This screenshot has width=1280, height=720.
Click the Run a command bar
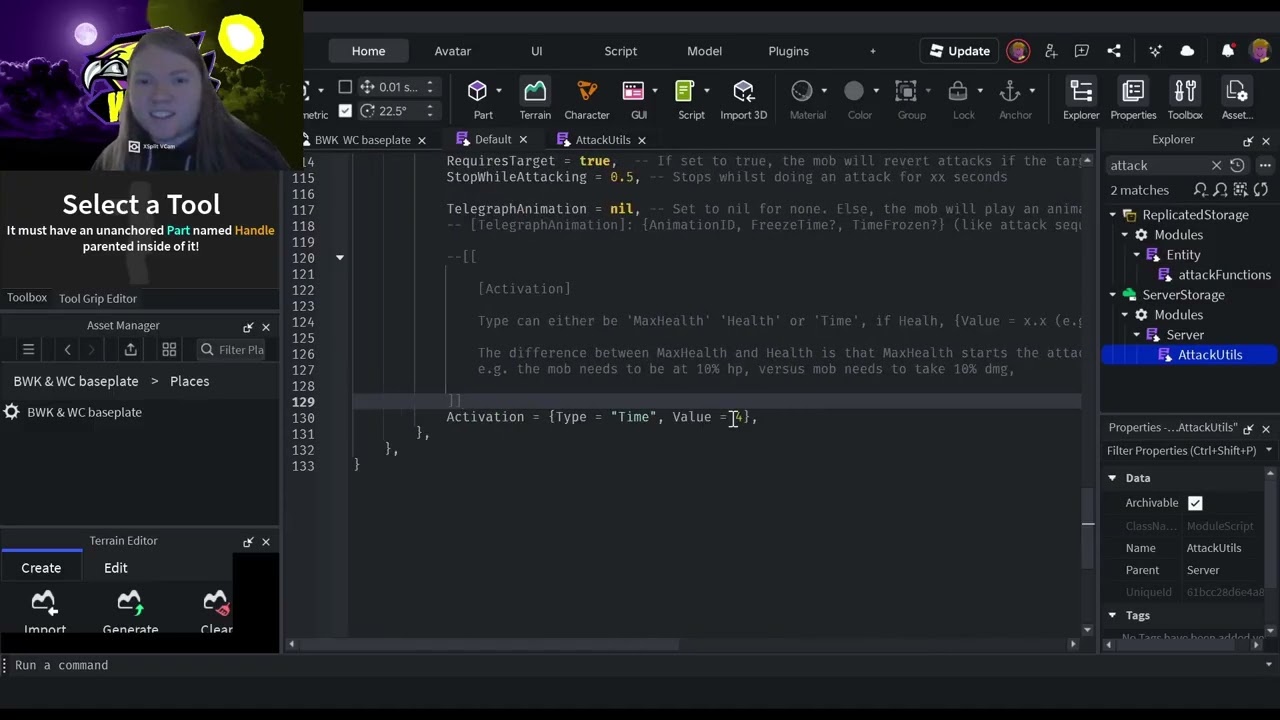pyautogui.click(x=640, y=665)
